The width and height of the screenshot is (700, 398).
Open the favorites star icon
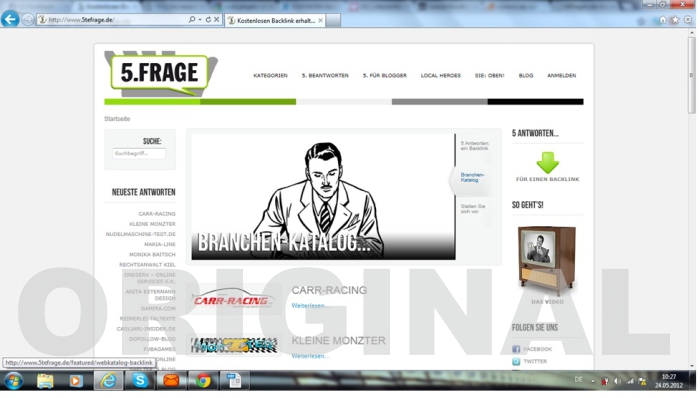675,20
